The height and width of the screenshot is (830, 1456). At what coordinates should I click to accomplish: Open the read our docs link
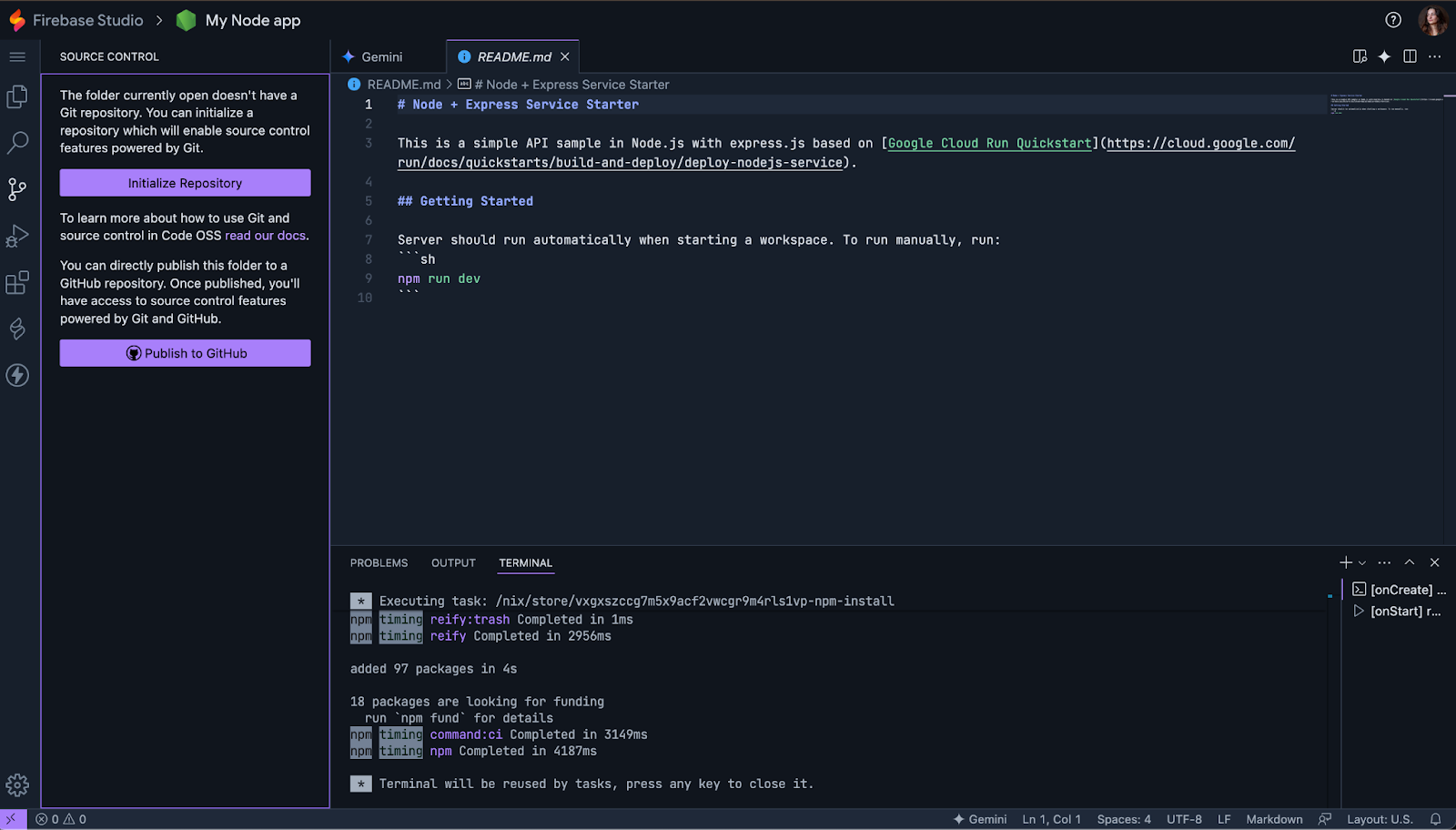266,236
